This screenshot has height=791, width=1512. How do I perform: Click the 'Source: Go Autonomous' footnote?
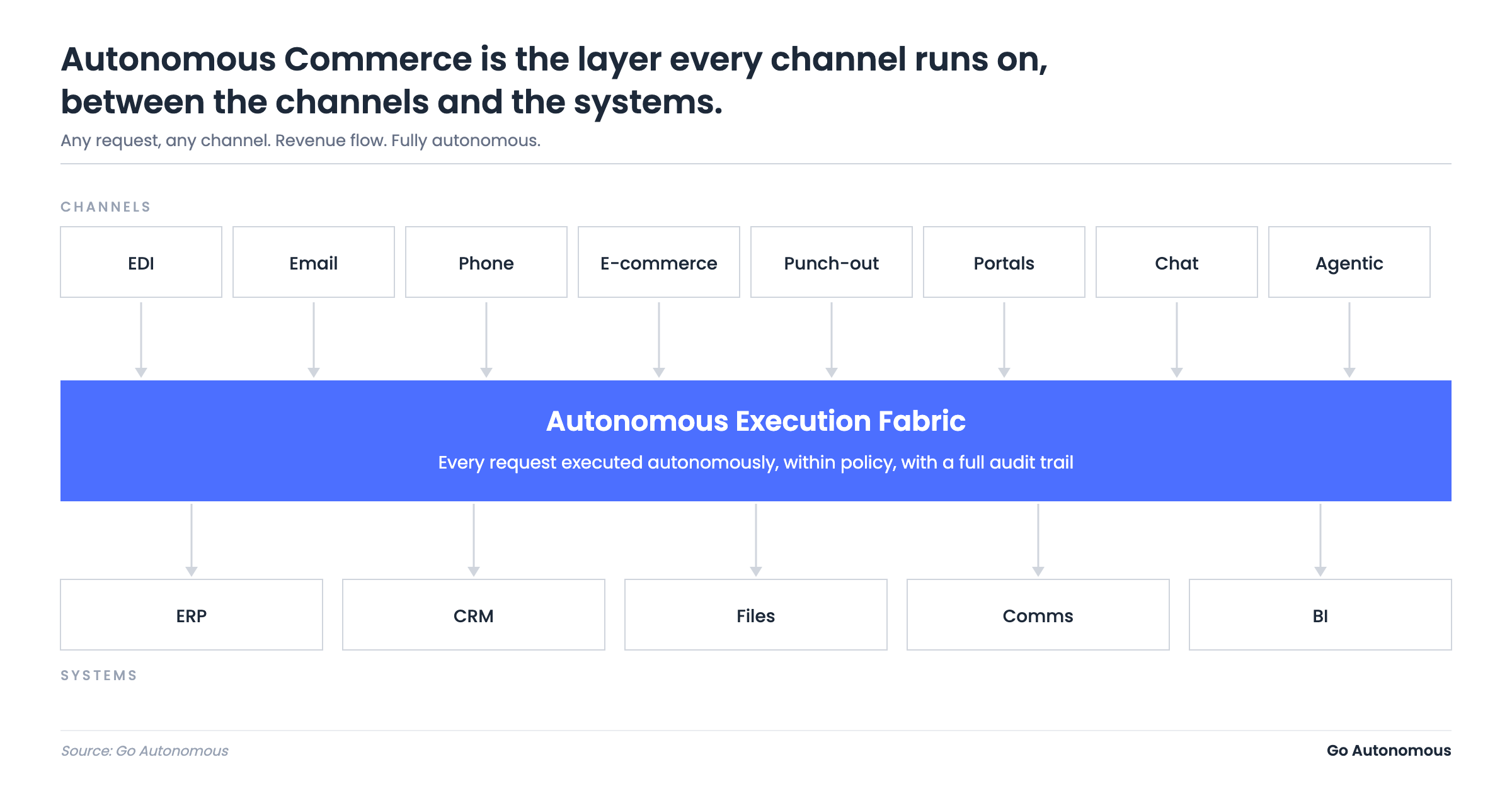click(144, 751)
